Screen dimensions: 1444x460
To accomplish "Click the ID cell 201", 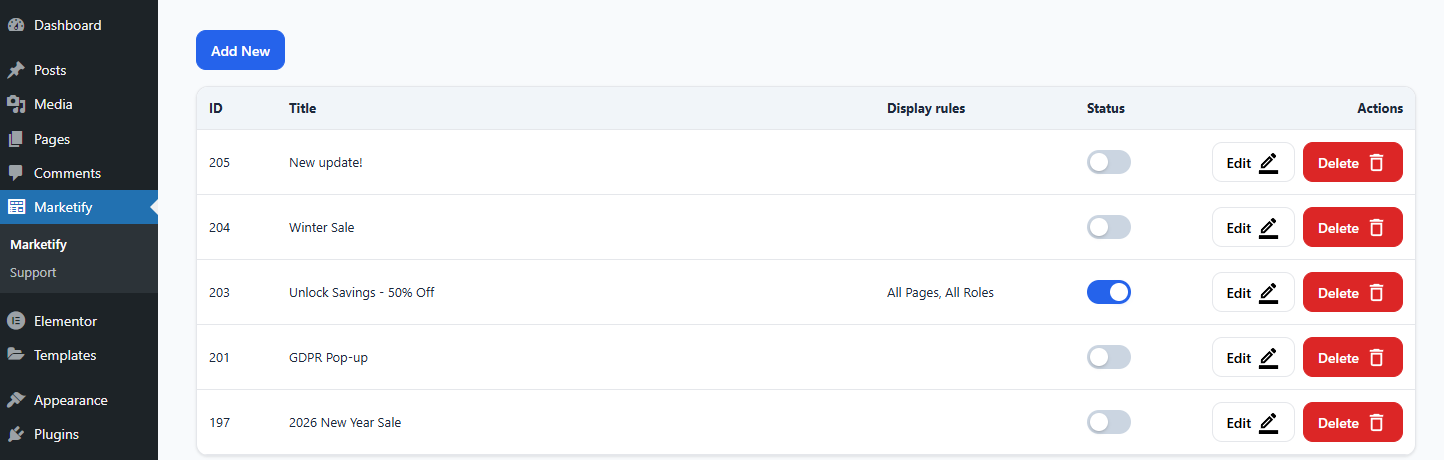I will tap(219, 357).
